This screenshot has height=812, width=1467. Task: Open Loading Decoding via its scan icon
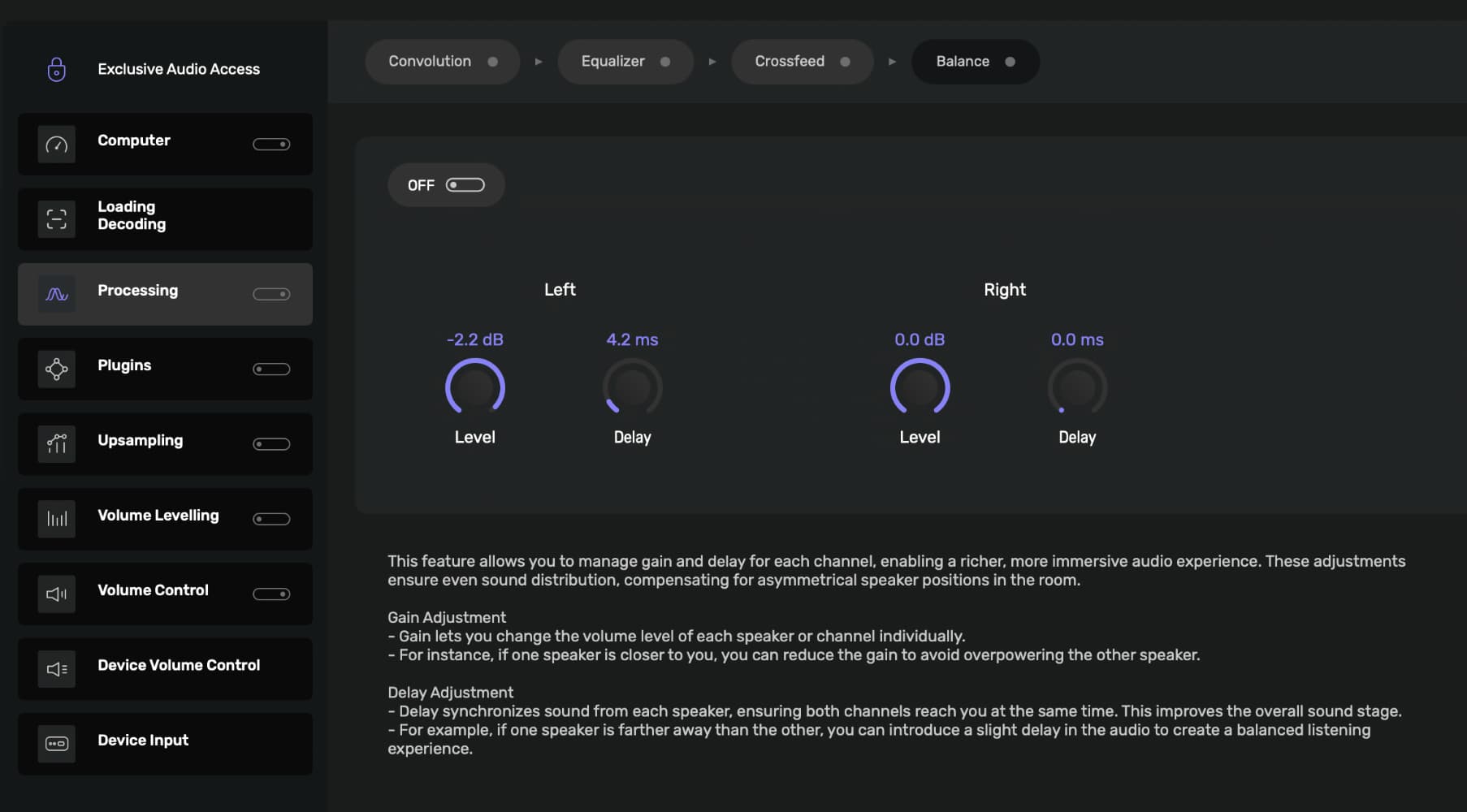click(56, 219)
